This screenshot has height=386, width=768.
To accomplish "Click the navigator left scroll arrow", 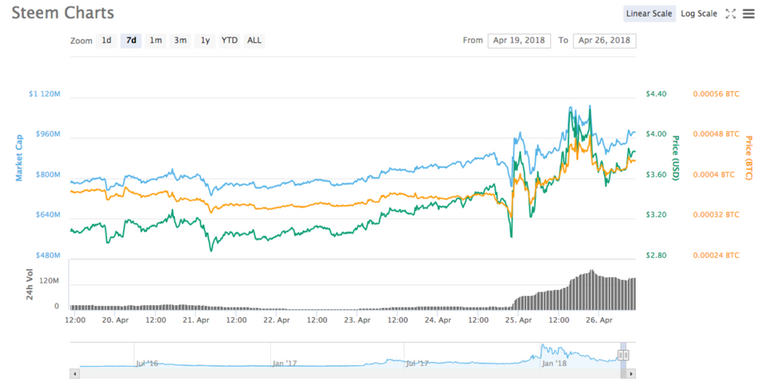I will tap(75, 374).
